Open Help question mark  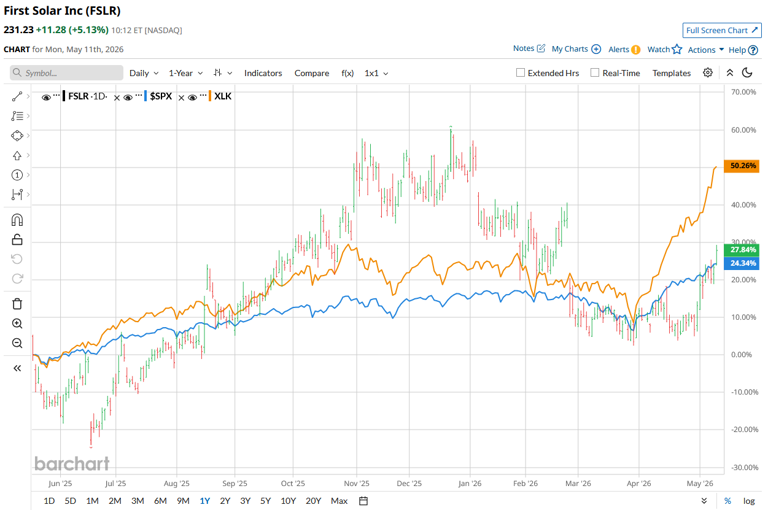753,50
